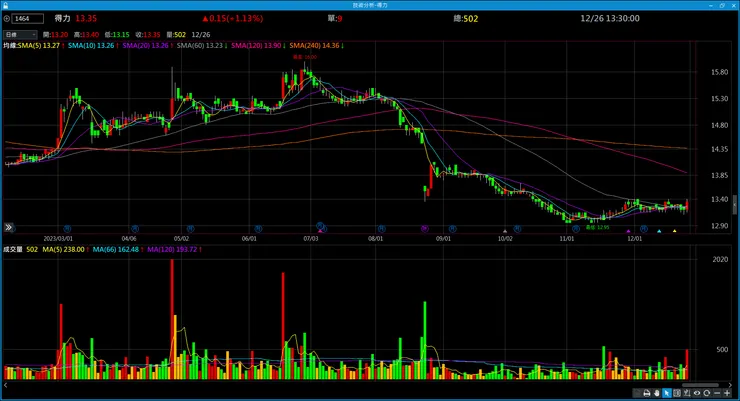Click the cyan triangle marker after 12/01

click(659, 231)
